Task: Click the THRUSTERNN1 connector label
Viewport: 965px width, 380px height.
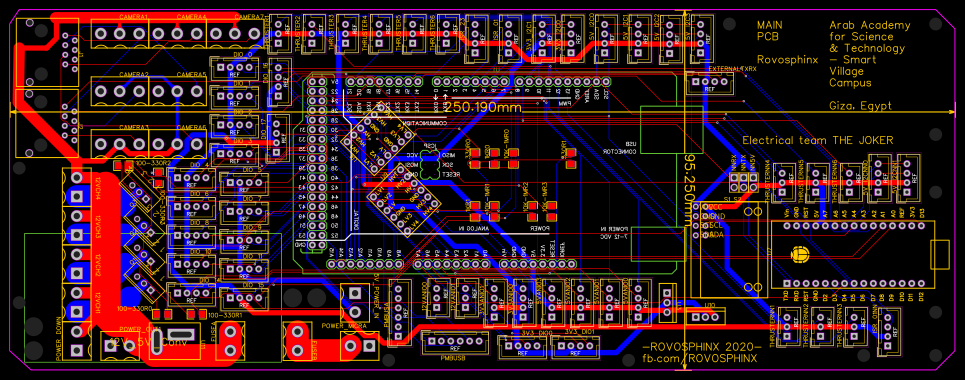Action: [773, 326]
